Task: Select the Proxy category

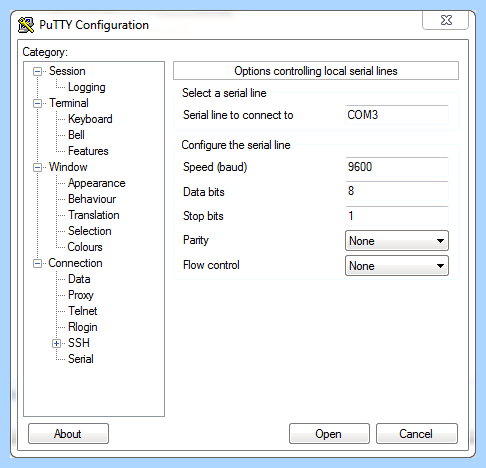Action: point(81,295)
